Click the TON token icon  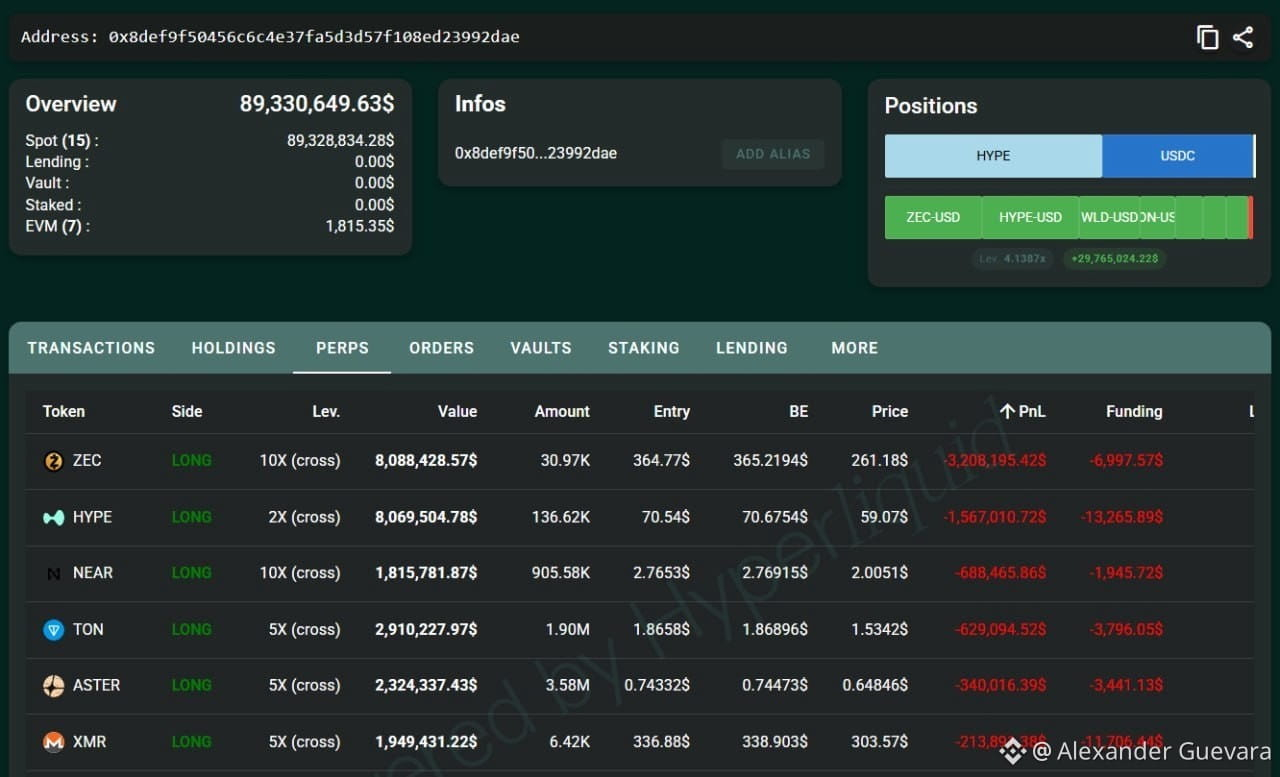(x=54, y=630)
